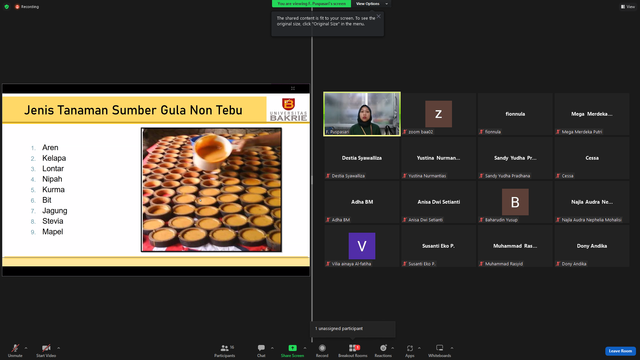Select Susanti Eko P.'s tile

[438, 246]
